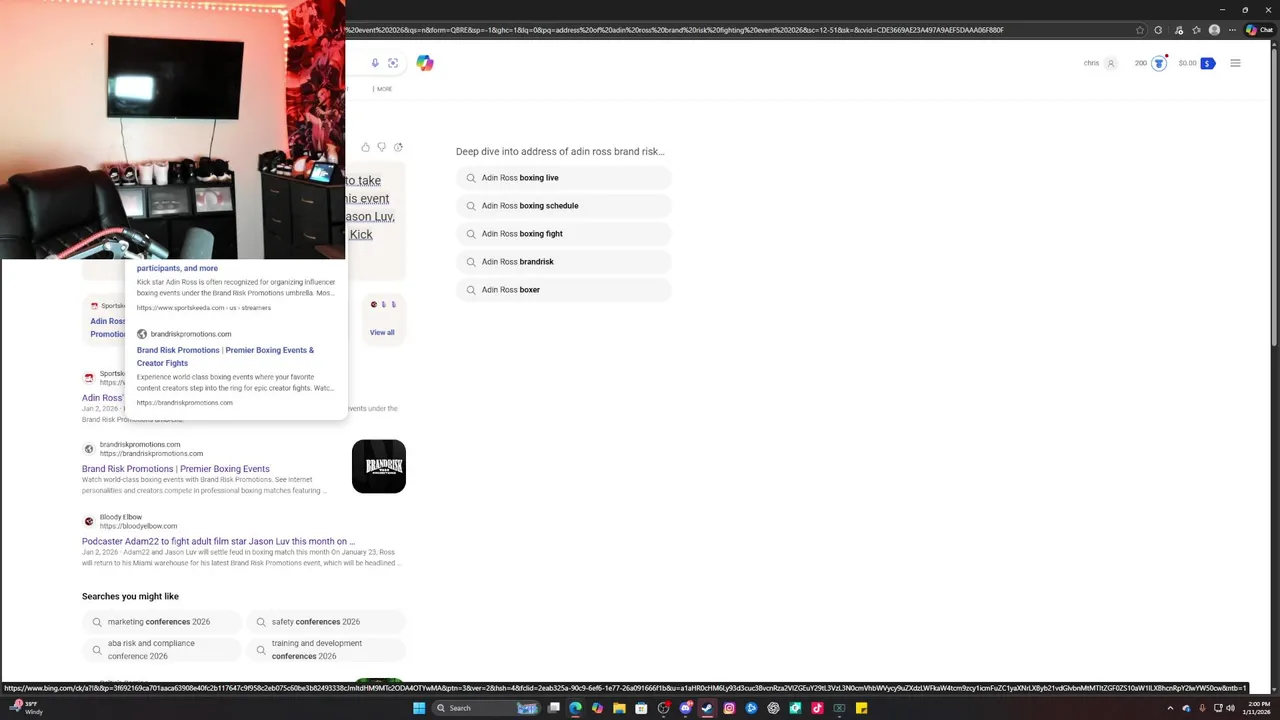Open File Explorer from the taskbar
Viewport: 1280px width, 720px height.
(x=619, y=708)
